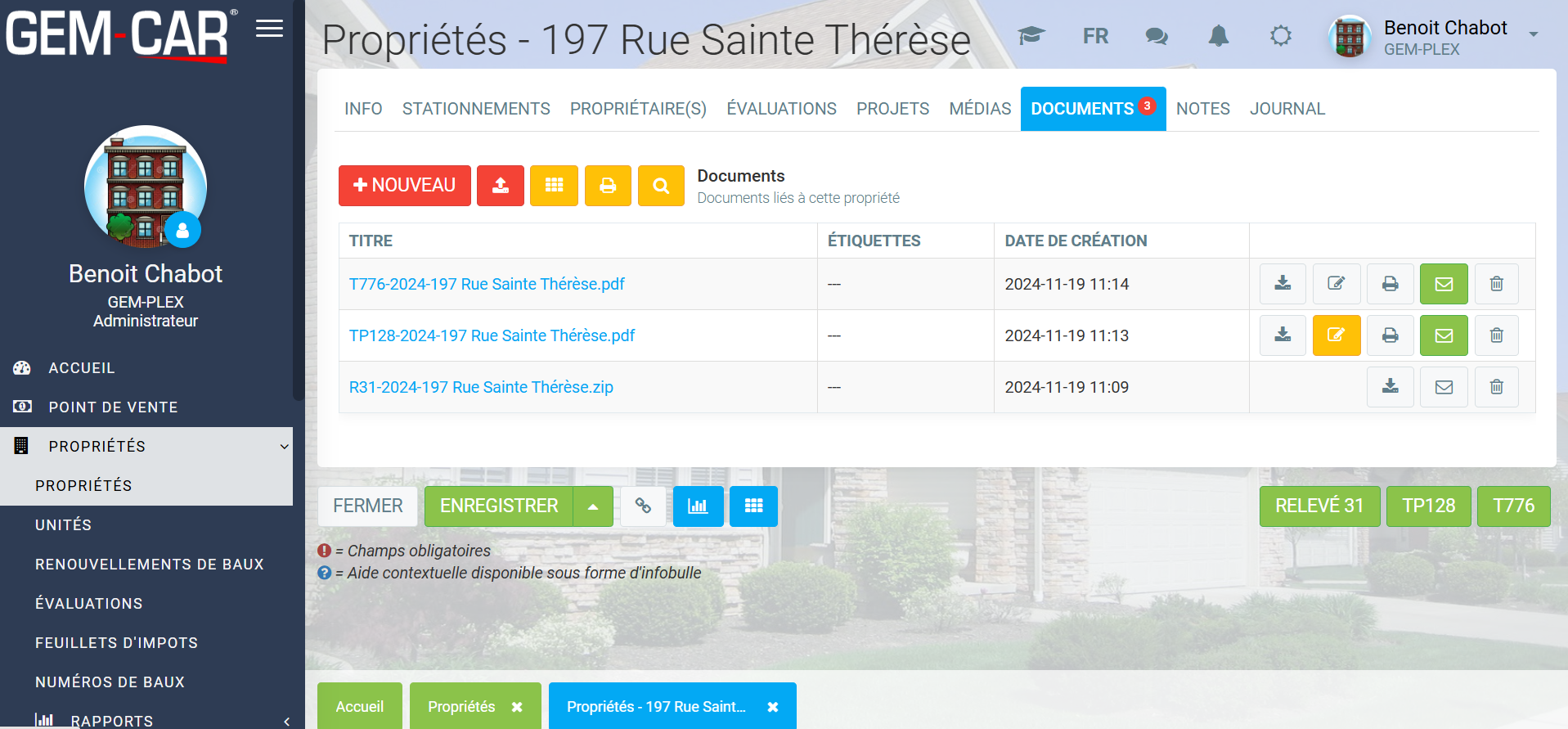
Task: Open the blue chart statistics button
Action: point(697,506)
